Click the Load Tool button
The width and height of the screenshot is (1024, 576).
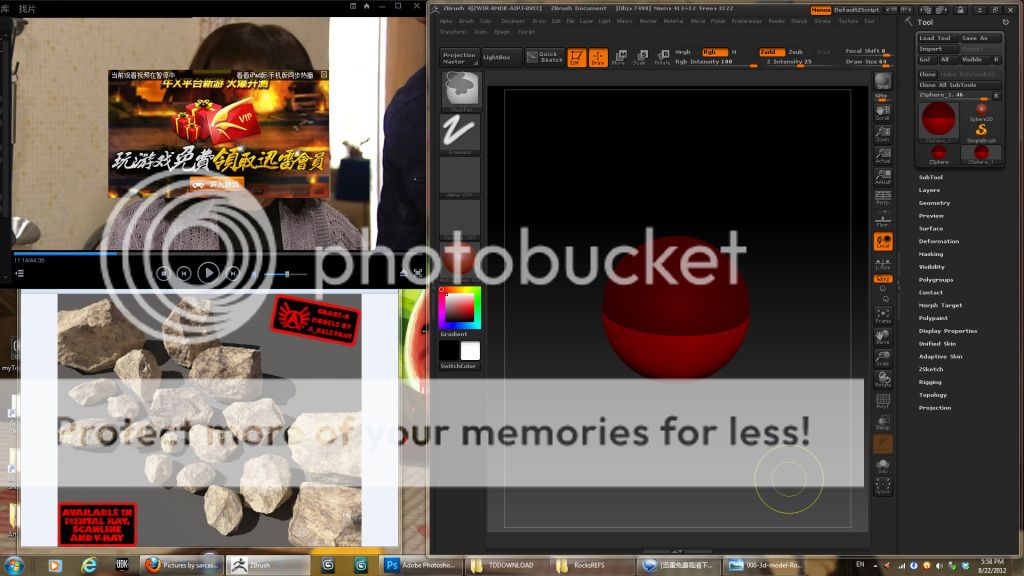937,38
